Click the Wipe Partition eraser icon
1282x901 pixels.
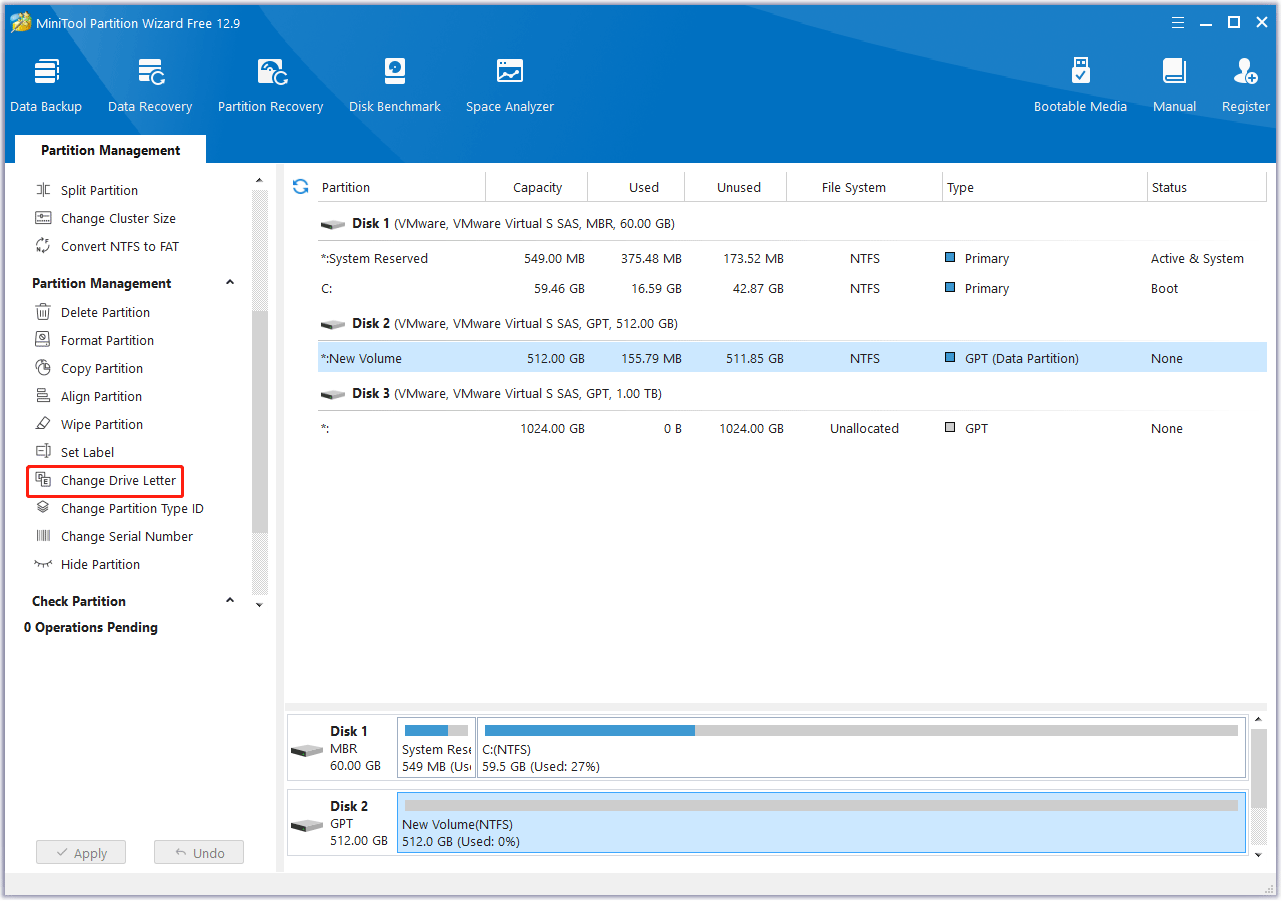(43, 424)
